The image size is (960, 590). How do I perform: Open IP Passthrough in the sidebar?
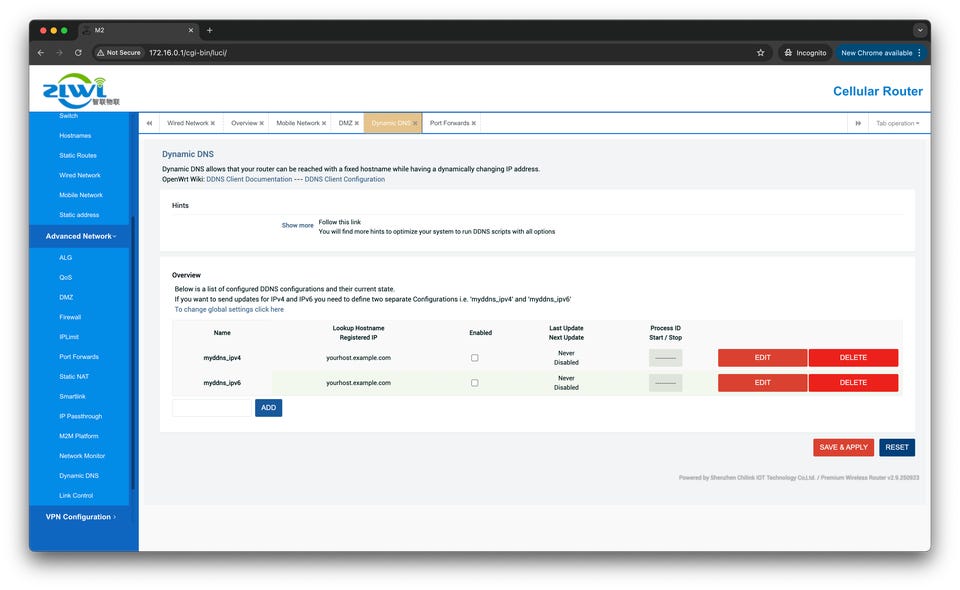tap(80, 416)
